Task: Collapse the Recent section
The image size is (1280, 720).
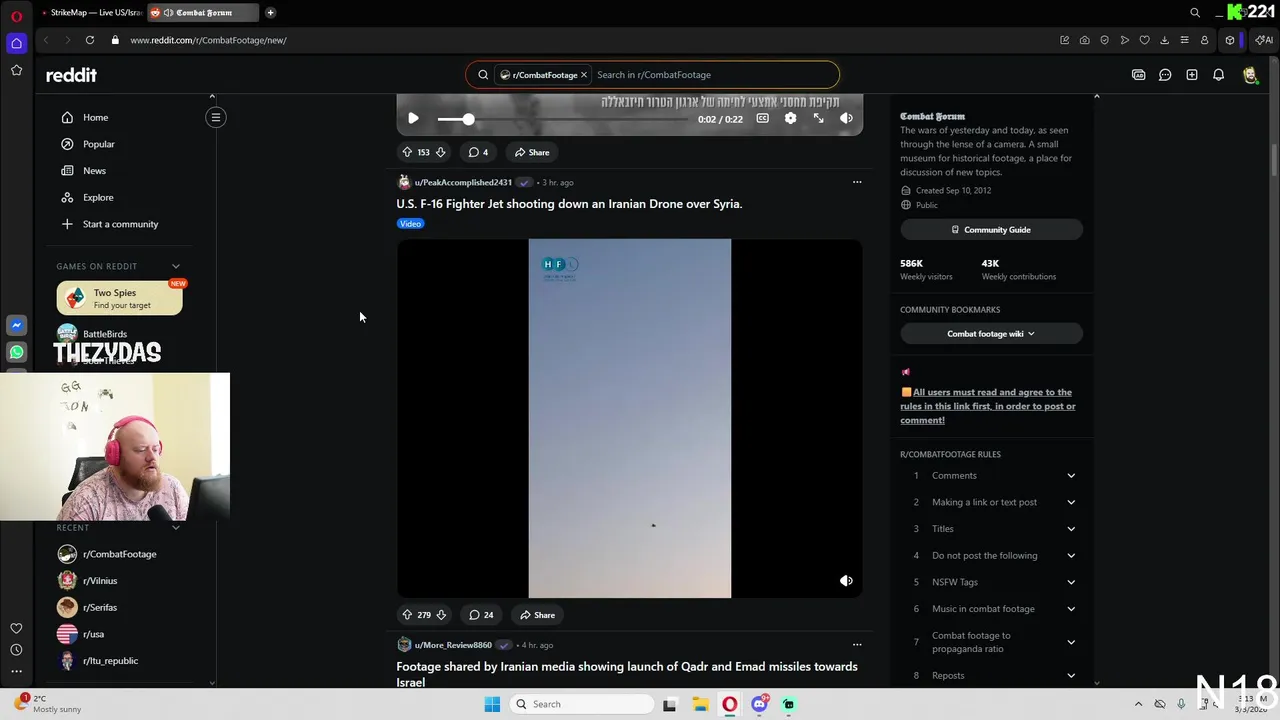Action: pos(176,527)
